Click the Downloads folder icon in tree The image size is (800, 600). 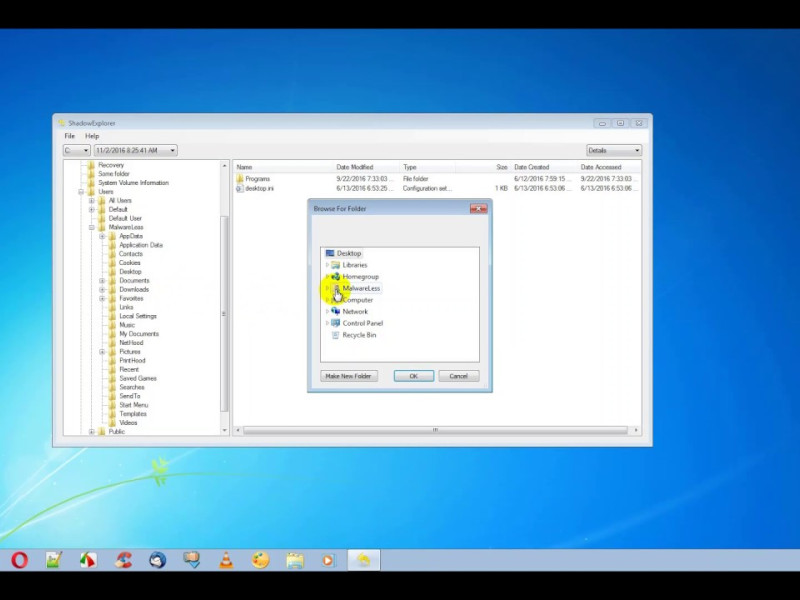(112, 289)
